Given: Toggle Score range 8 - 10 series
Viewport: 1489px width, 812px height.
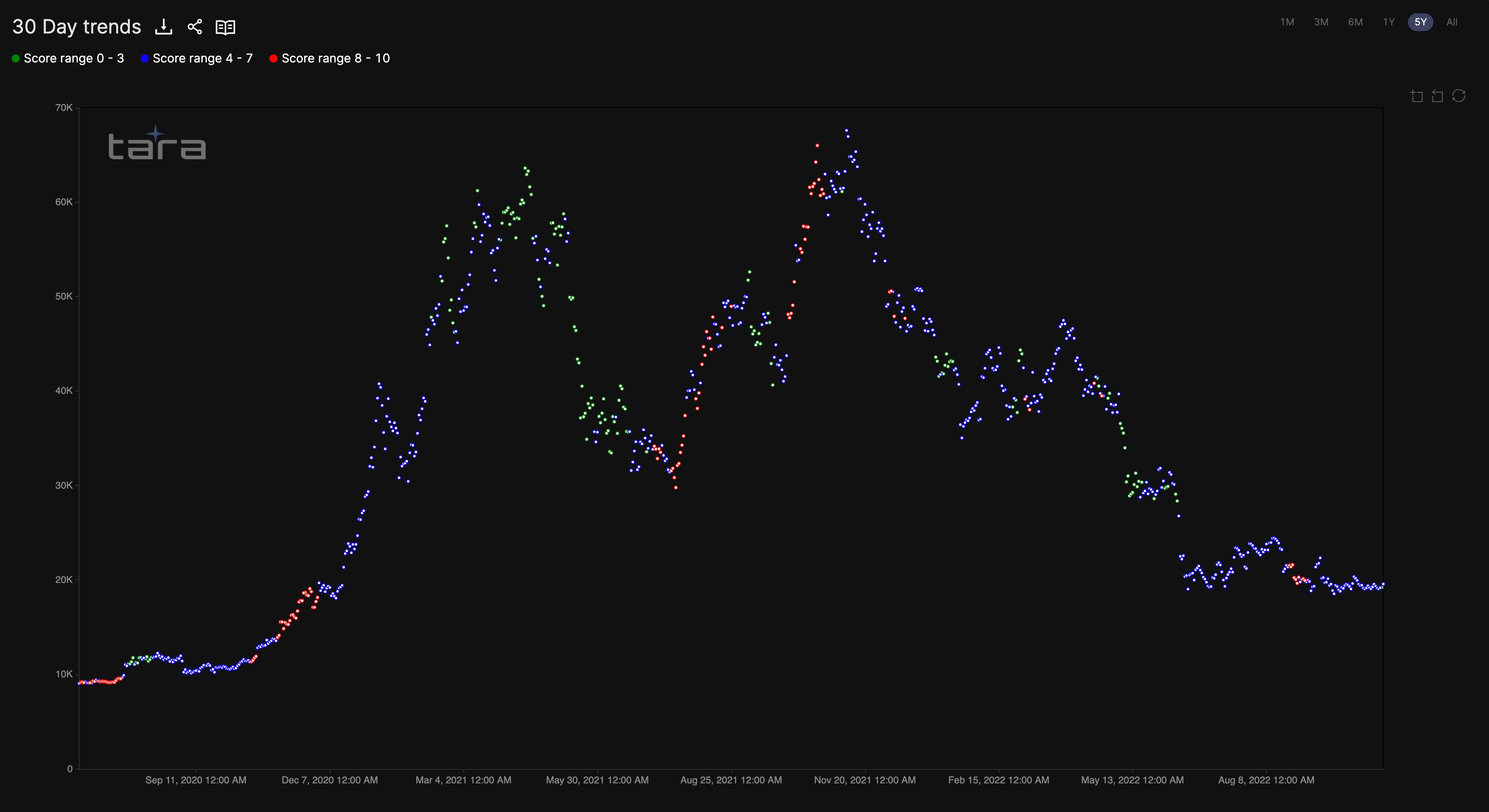Looking at the screenshot, I should [x=335, y=58].
